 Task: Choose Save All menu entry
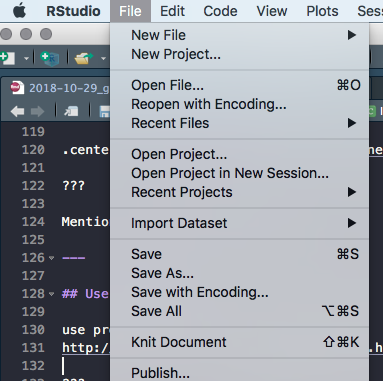239,311
